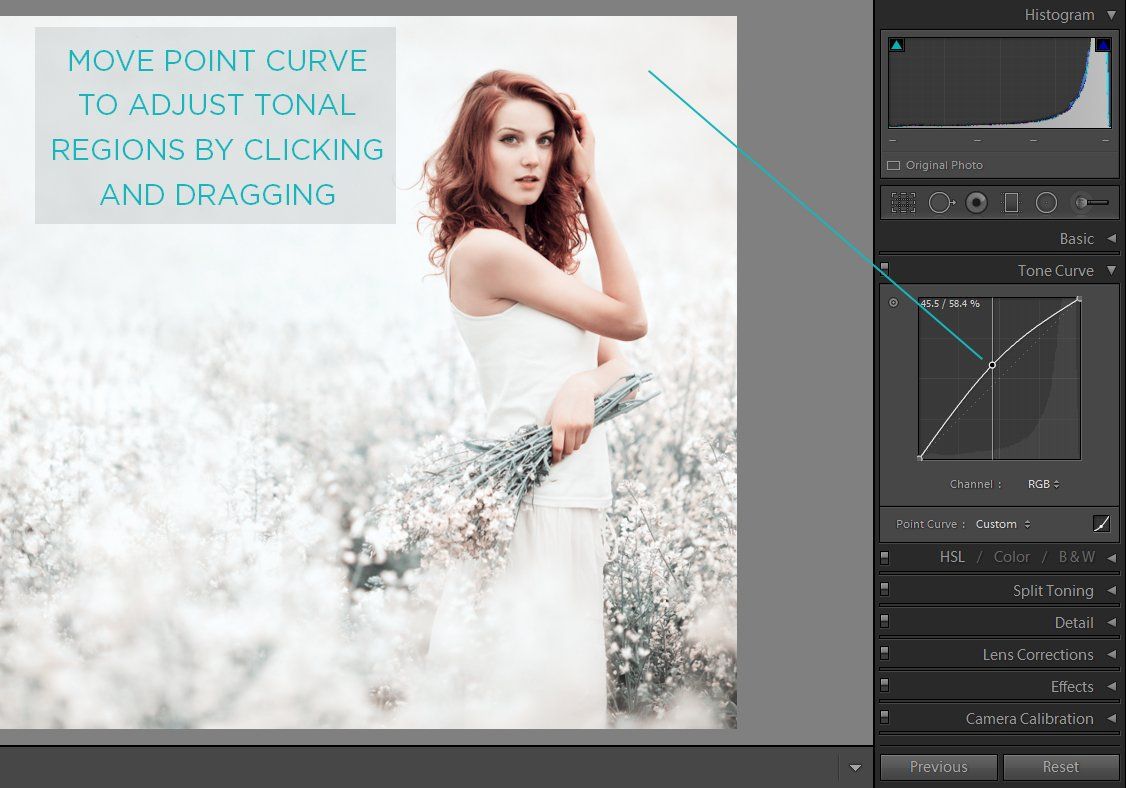1126x788 pixels.
Task: Select the Crop Overlay tool
Action: point(903,203)
